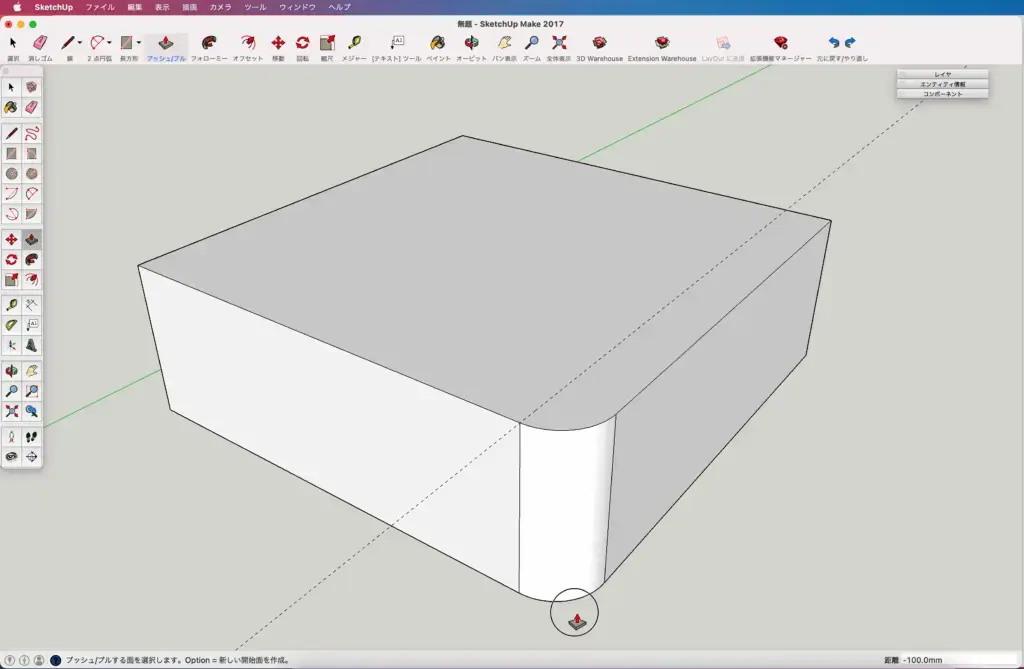Select the Dimension tool in left palette
The width and height of the screenshot is (1024, 669).
(x=31, y=304)
